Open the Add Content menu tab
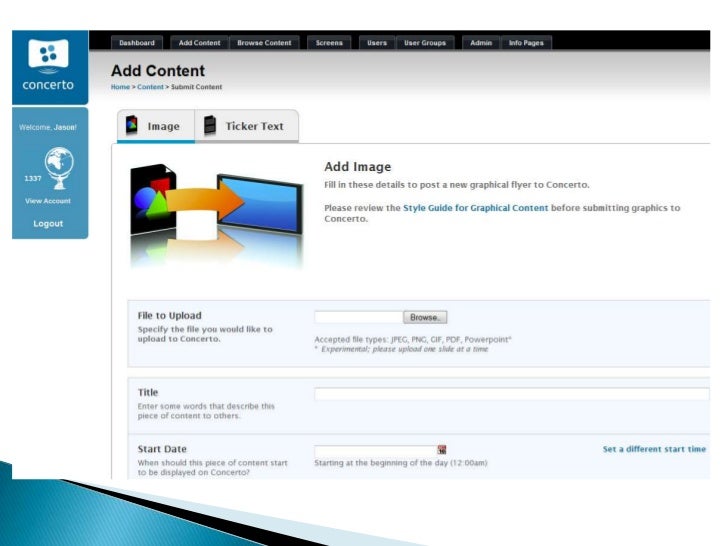Viewport: 728px width, 546px height. coord(200,43)
